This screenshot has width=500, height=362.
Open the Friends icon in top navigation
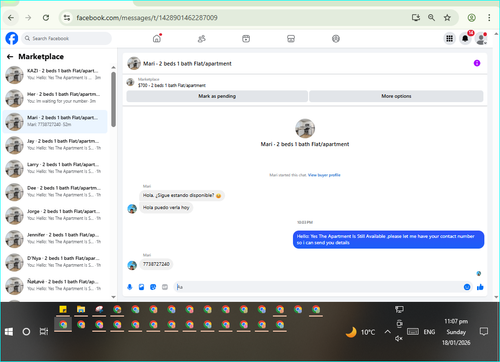(201, 39)
